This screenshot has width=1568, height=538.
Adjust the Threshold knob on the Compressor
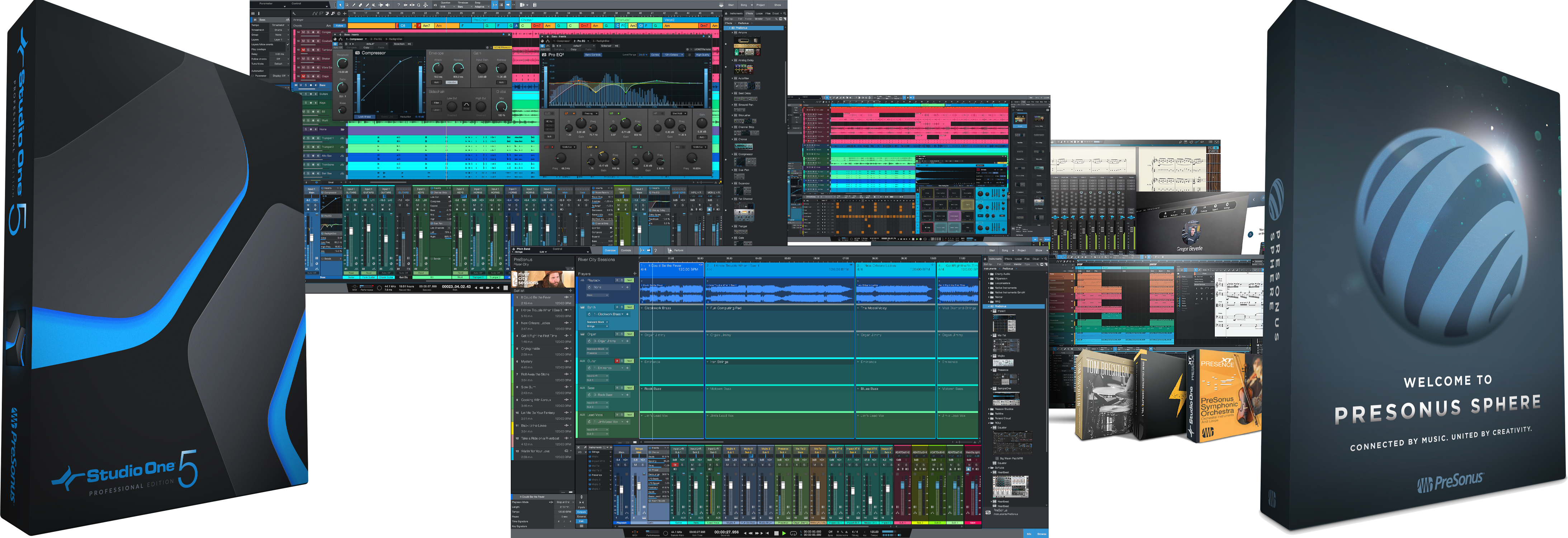pos(343,63)
